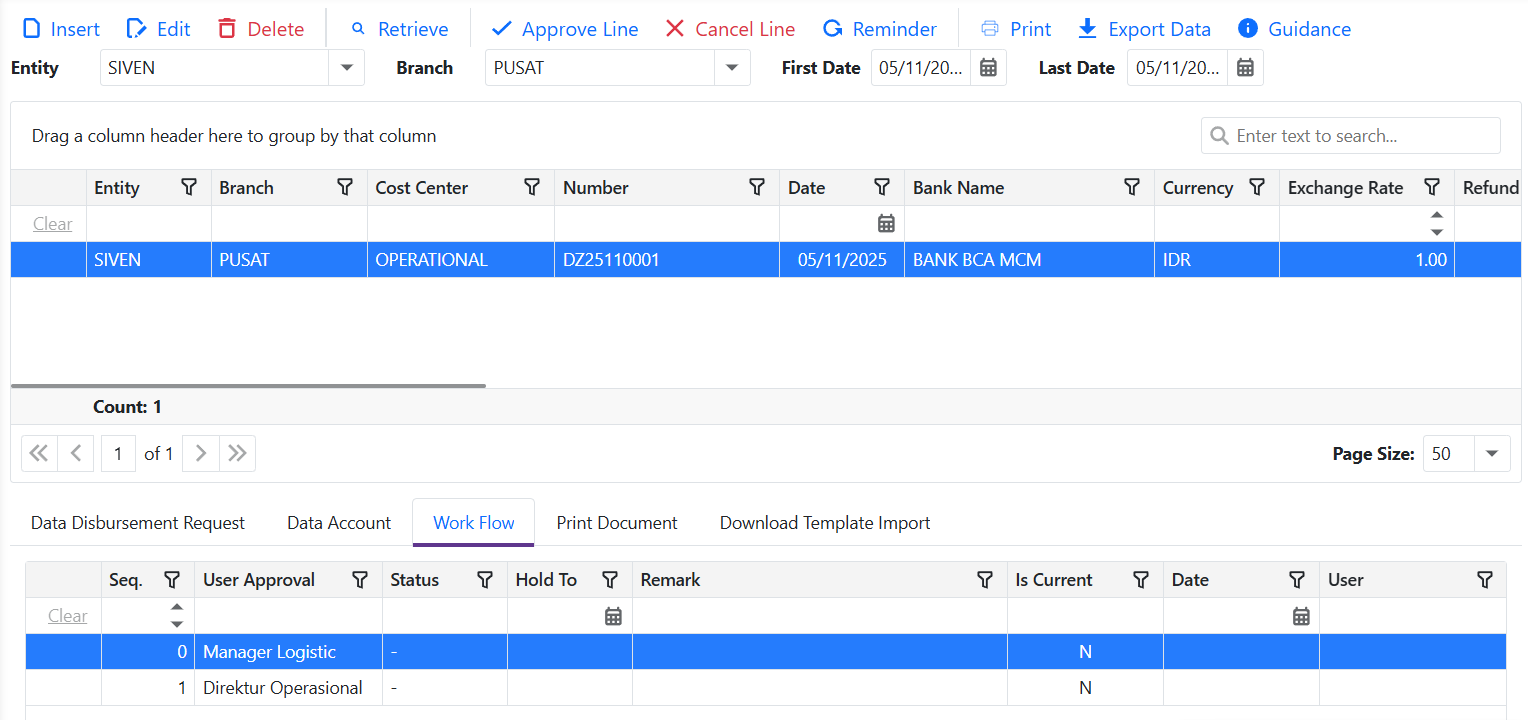Go to the previous page

[x=76, y=453]
